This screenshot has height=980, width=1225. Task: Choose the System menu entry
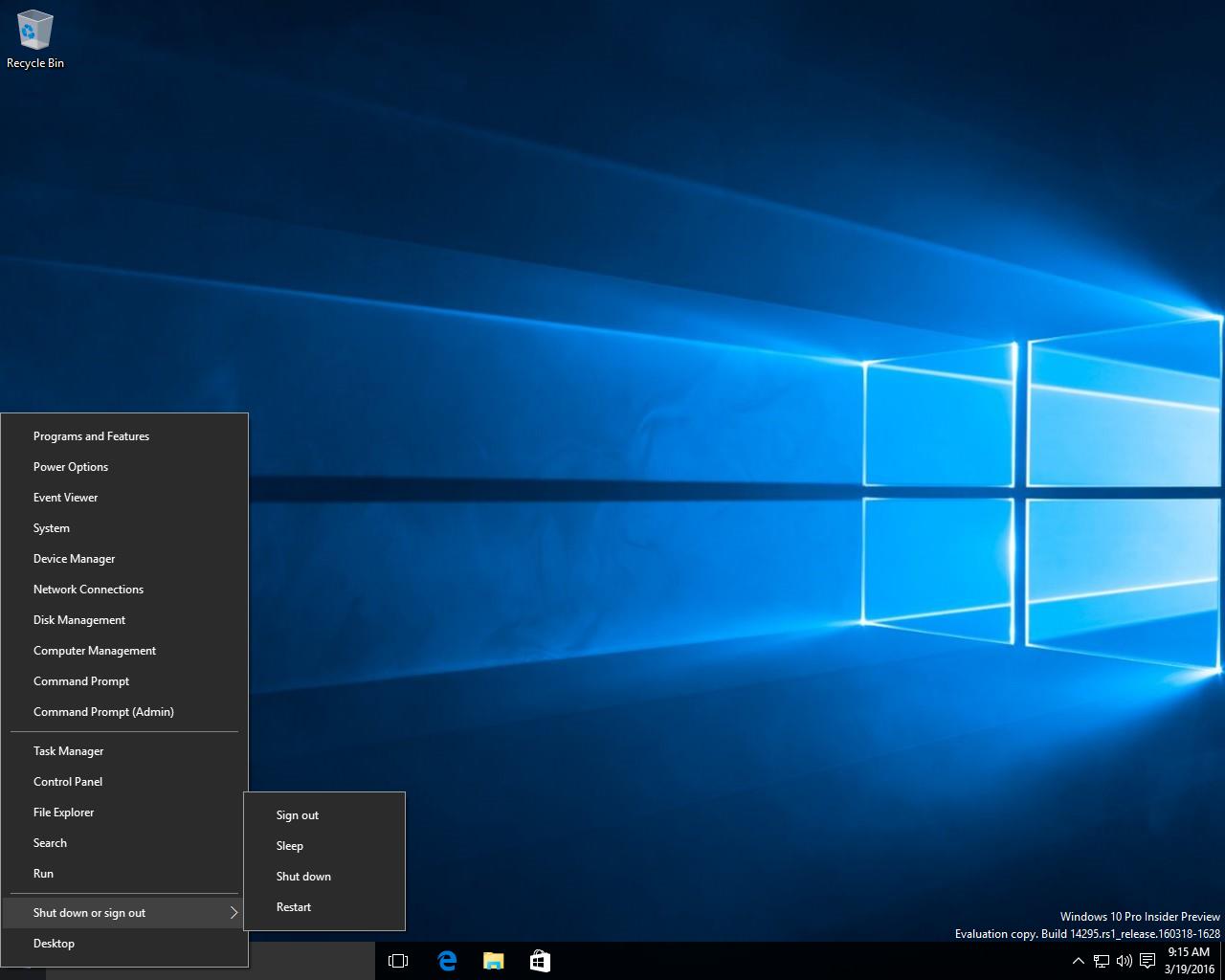click(x=124, y=528)
